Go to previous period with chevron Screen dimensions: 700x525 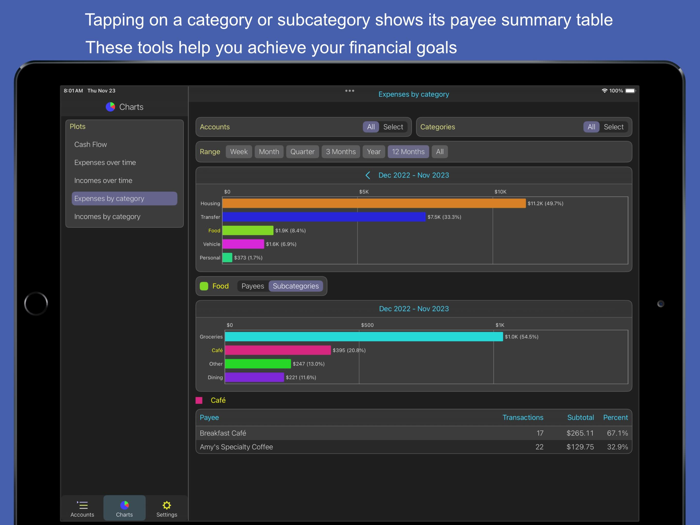coord(368,175)
